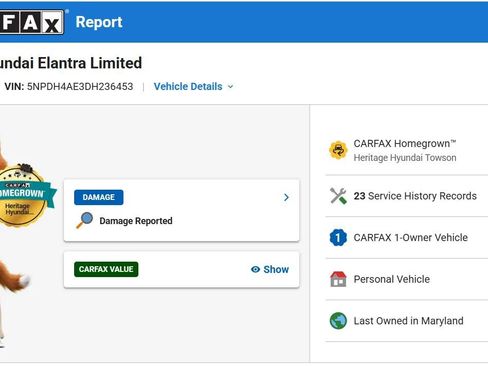Click the magnifying glass damage icon
The image size is (488, 366).
84,220
